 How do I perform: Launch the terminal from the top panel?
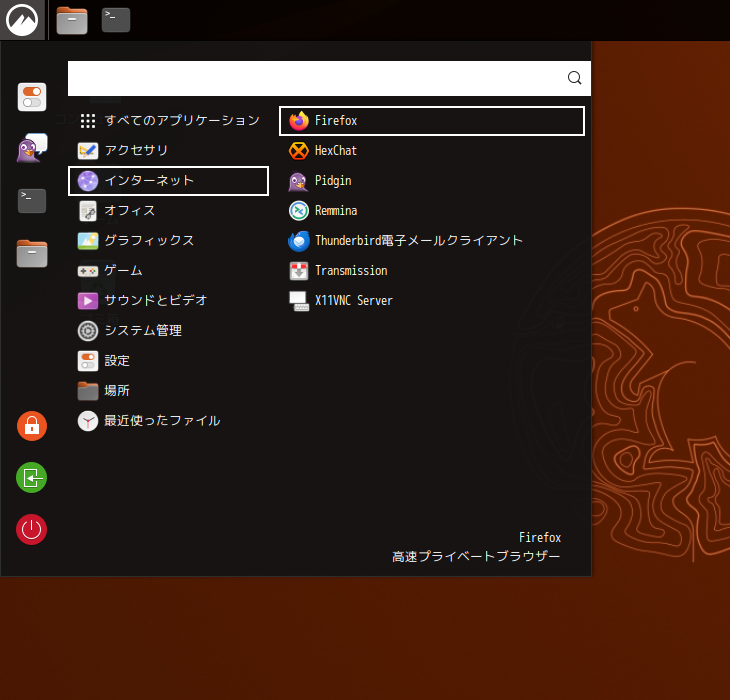(116, 20)
